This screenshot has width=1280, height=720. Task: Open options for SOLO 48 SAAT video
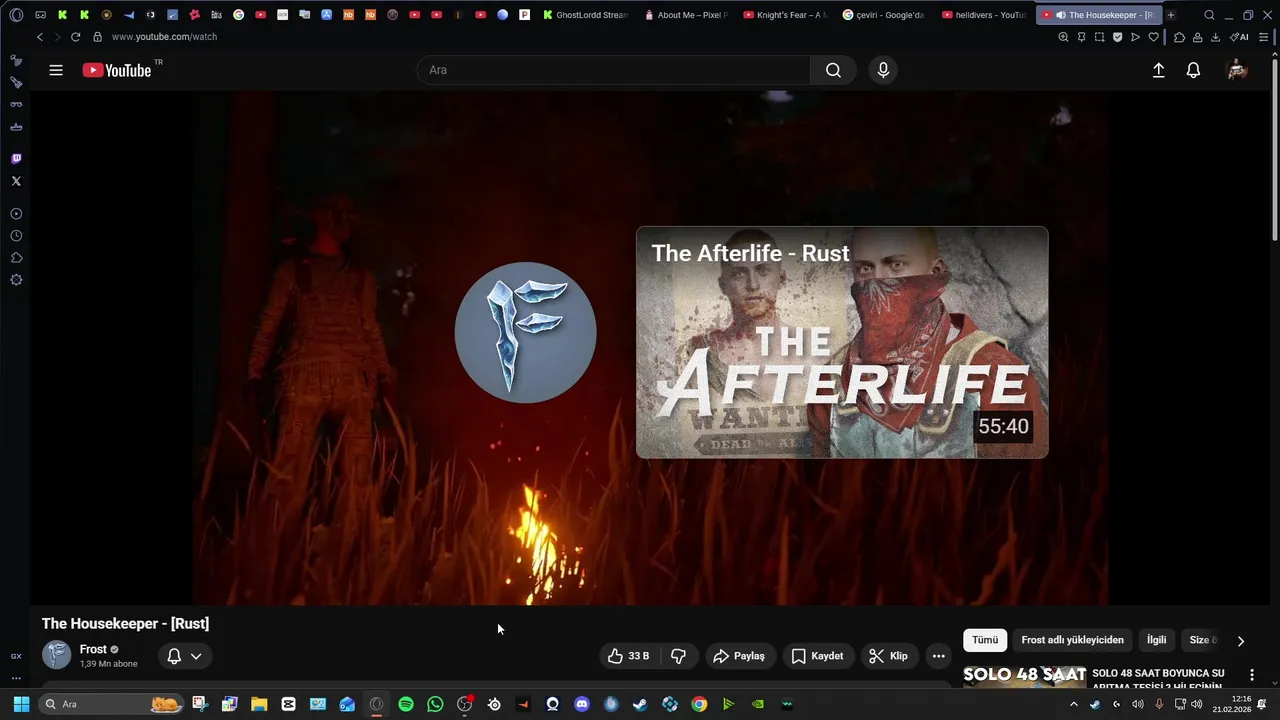click(1251, 676)
